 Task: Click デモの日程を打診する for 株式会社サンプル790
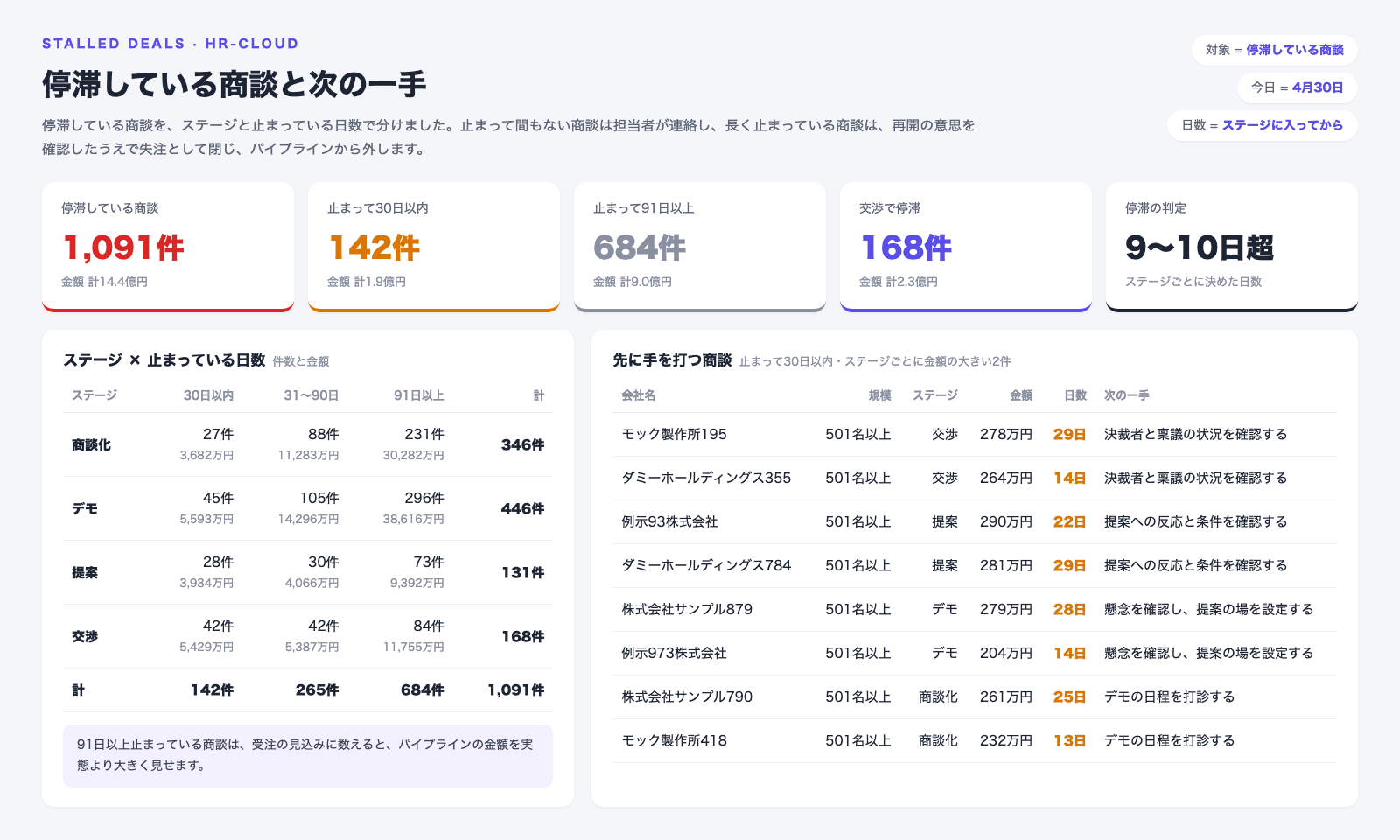1169,696
